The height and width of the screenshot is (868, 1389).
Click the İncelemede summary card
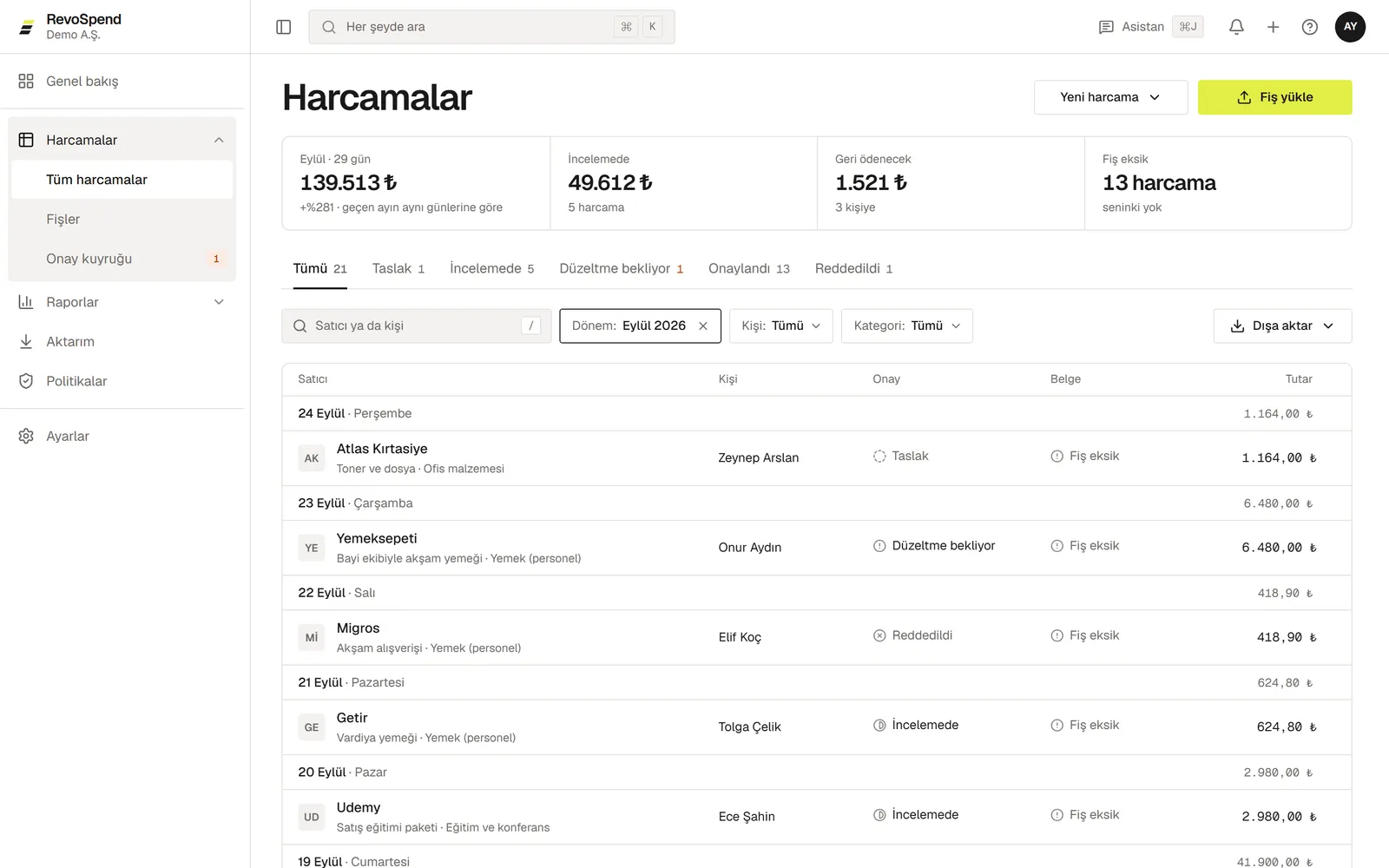(x=683, y=183)
